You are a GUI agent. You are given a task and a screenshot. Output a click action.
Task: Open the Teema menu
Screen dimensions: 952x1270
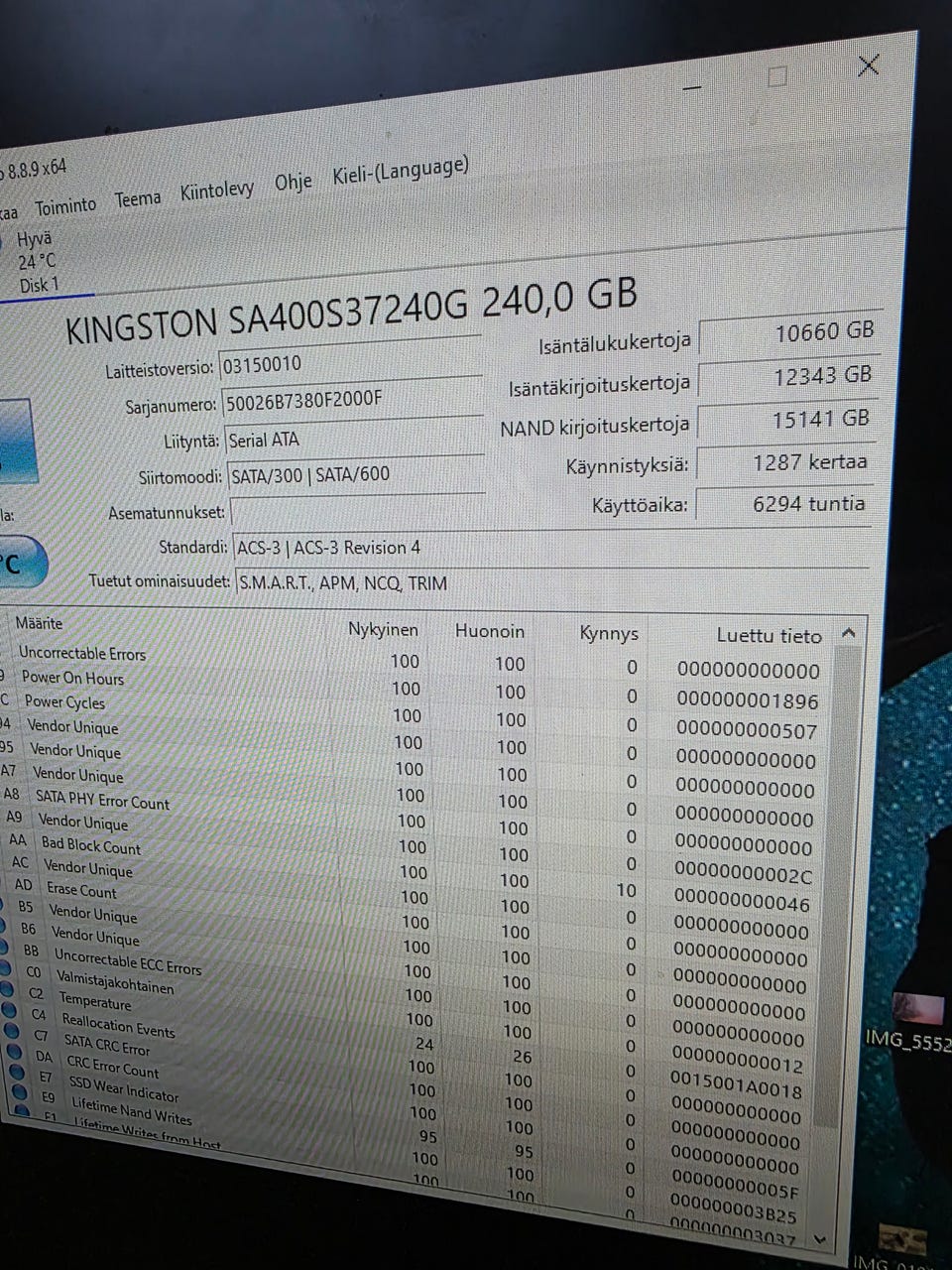tap(138, 198)
